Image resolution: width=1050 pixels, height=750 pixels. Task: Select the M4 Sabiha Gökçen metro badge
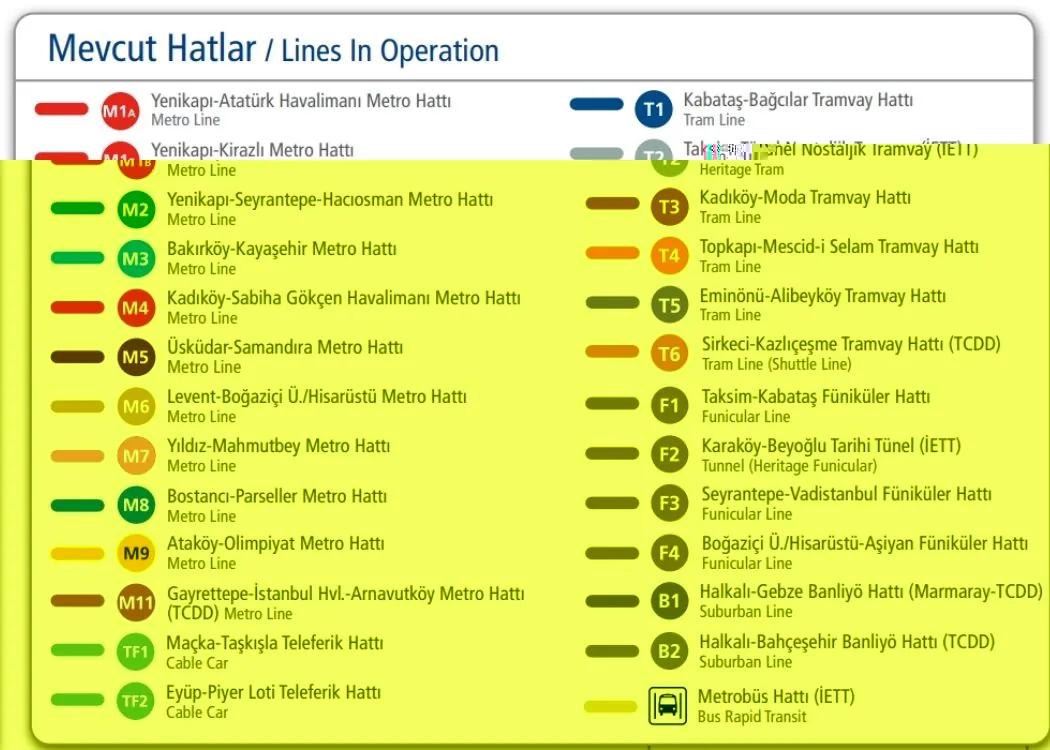(x=136, y=306)
